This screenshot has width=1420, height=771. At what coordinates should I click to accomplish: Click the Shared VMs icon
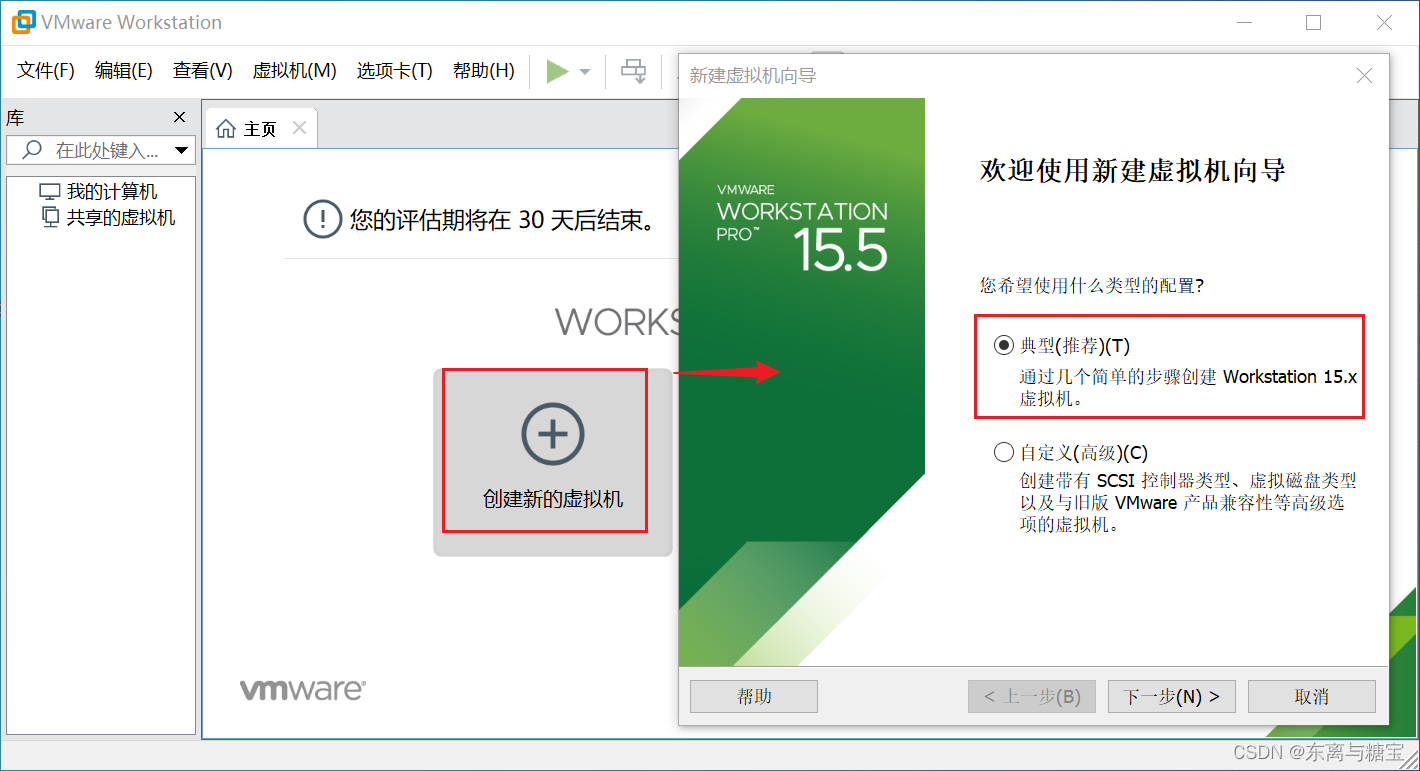(x=51, y=217)
